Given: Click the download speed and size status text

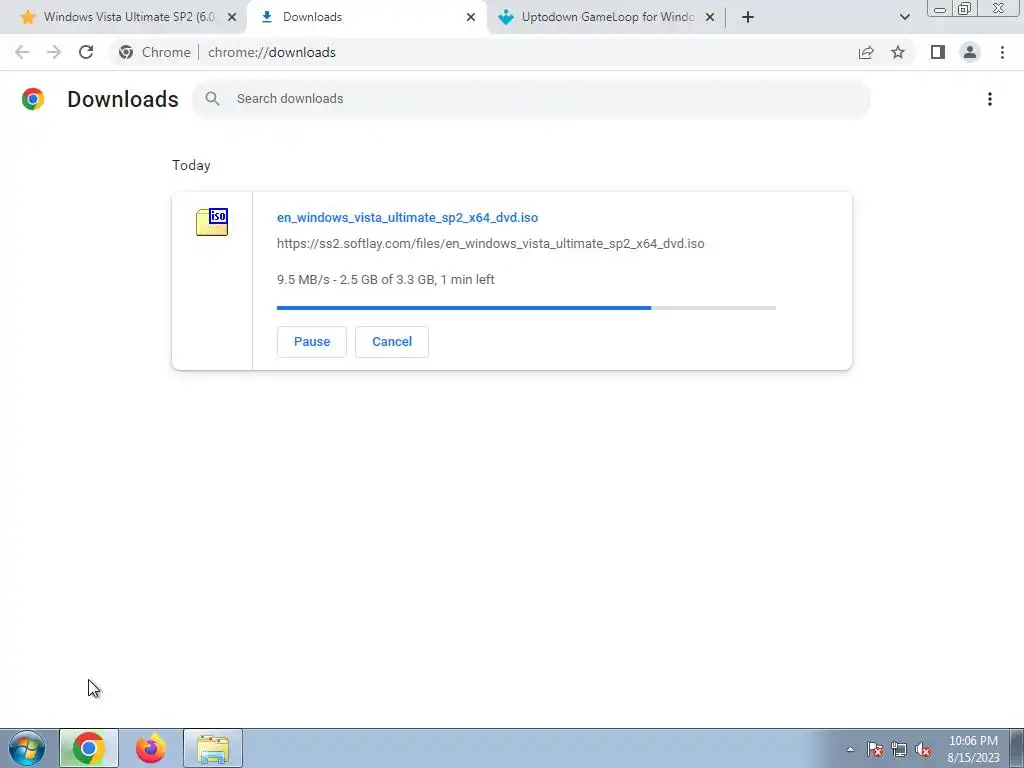Looking at the screenshot, I should point(385,280).
